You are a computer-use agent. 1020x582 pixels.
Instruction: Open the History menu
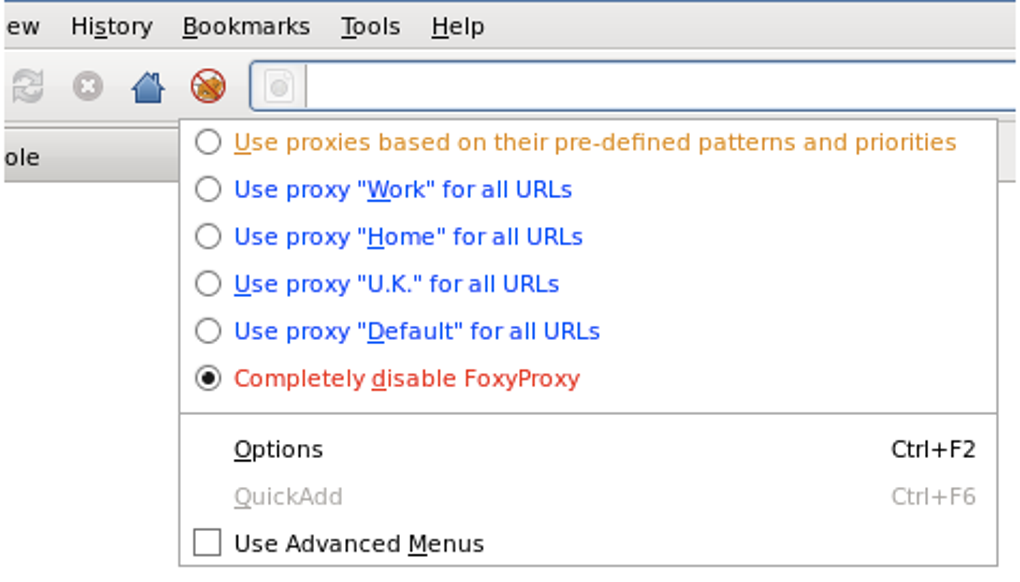coord(111,27)
